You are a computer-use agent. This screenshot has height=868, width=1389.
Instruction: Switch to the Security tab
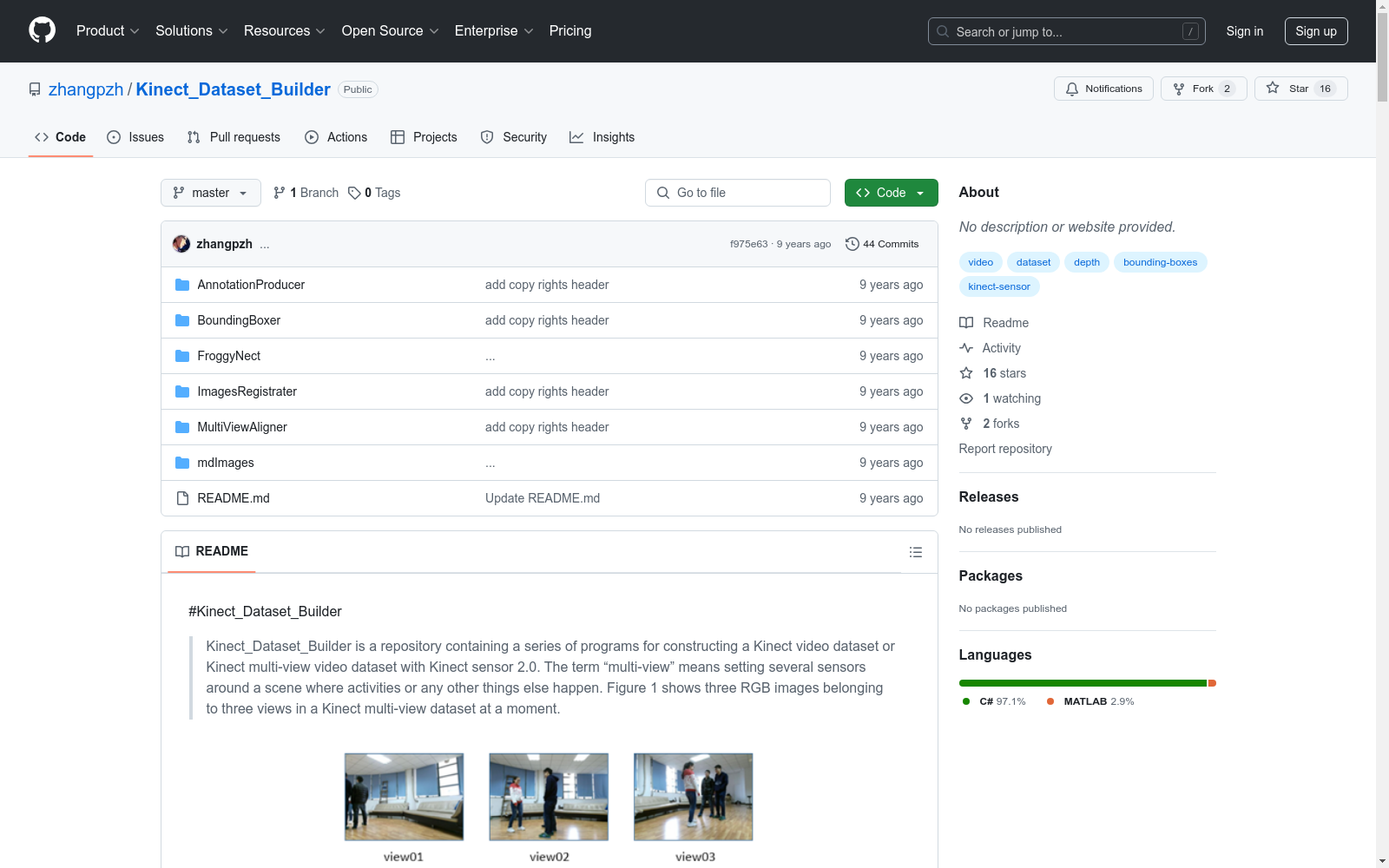tap(514, 137)
